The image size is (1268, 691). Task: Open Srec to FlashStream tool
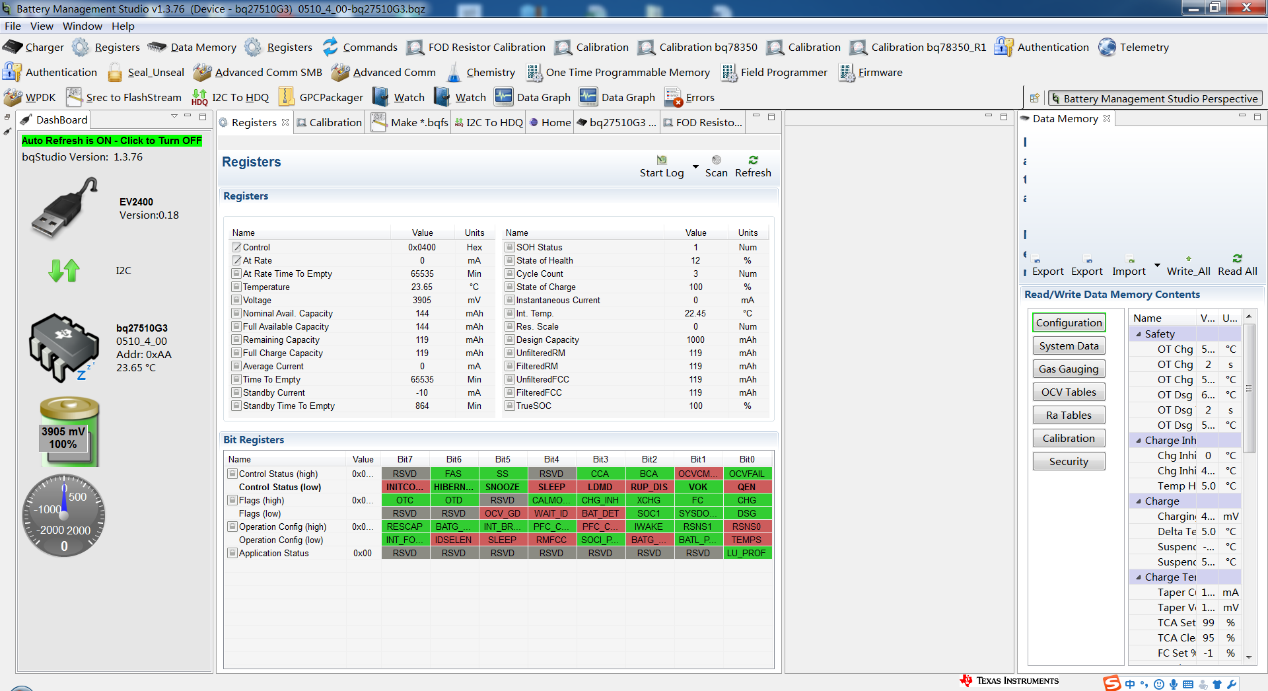123,97
